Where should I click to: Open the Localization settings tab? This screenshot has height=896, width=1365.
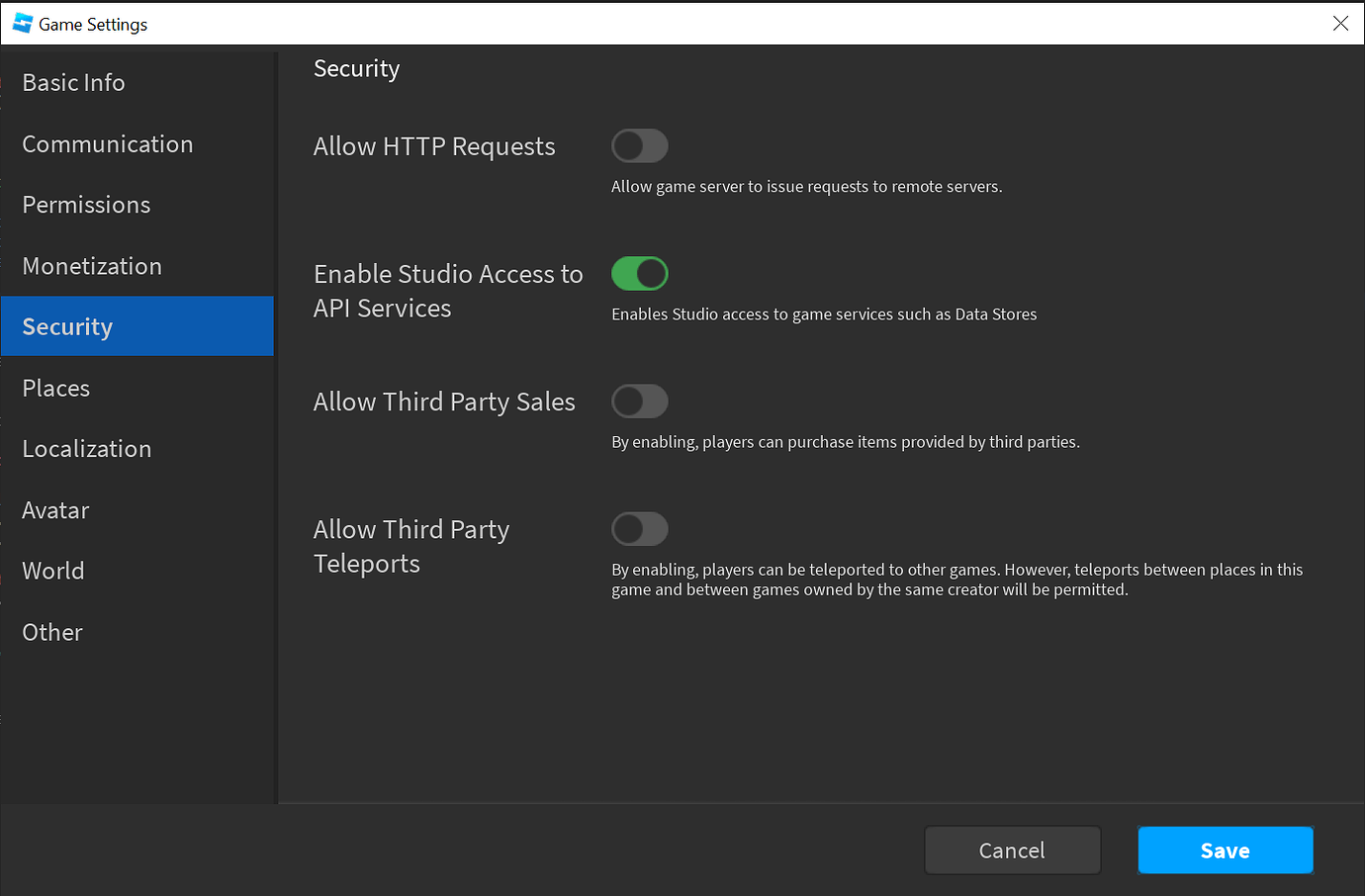[87, 449]
